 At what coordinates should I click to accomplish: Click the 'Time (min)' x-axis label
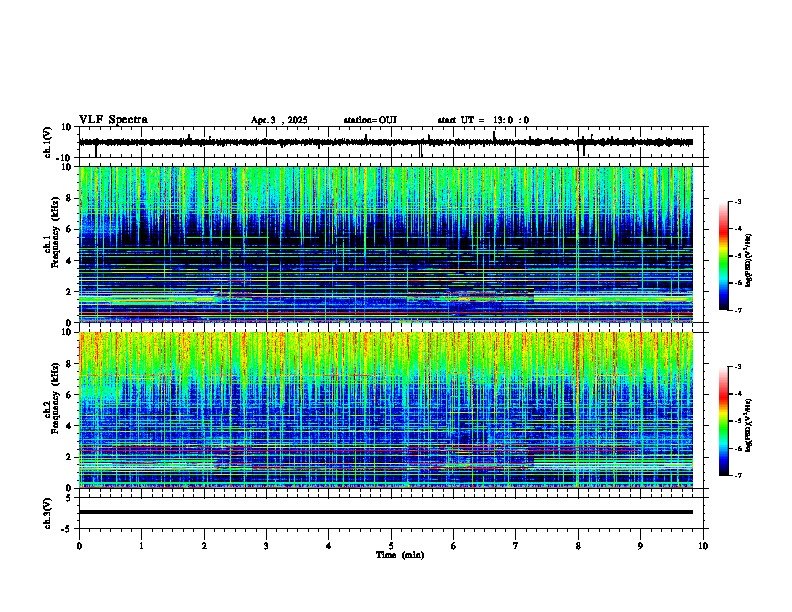tap(400, 555)
